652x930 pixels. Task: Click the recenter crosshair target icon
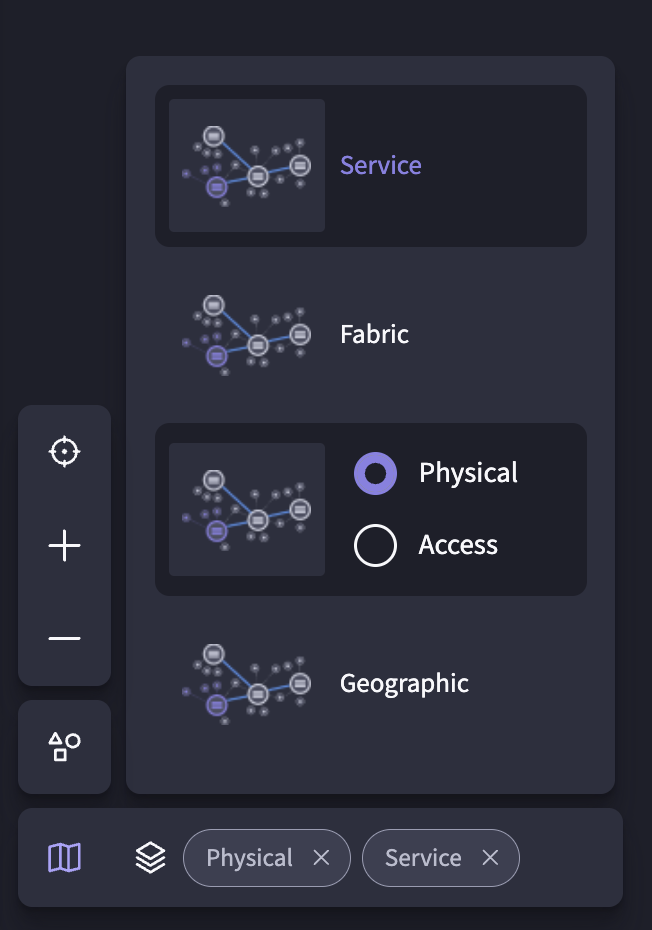tap(64, 452)
